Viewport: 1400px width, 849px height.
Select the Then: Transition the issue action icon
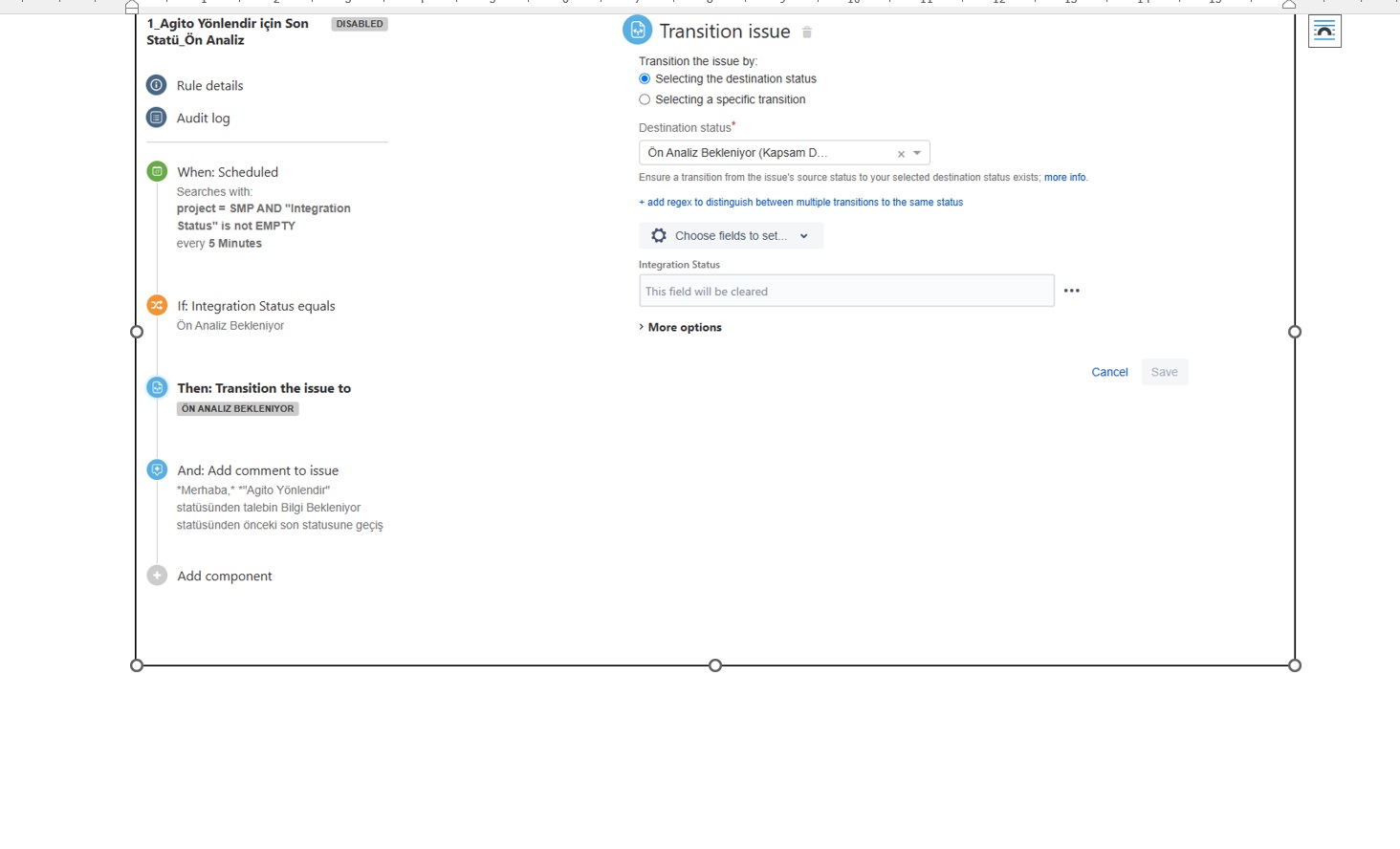click(x=157, y=387)
